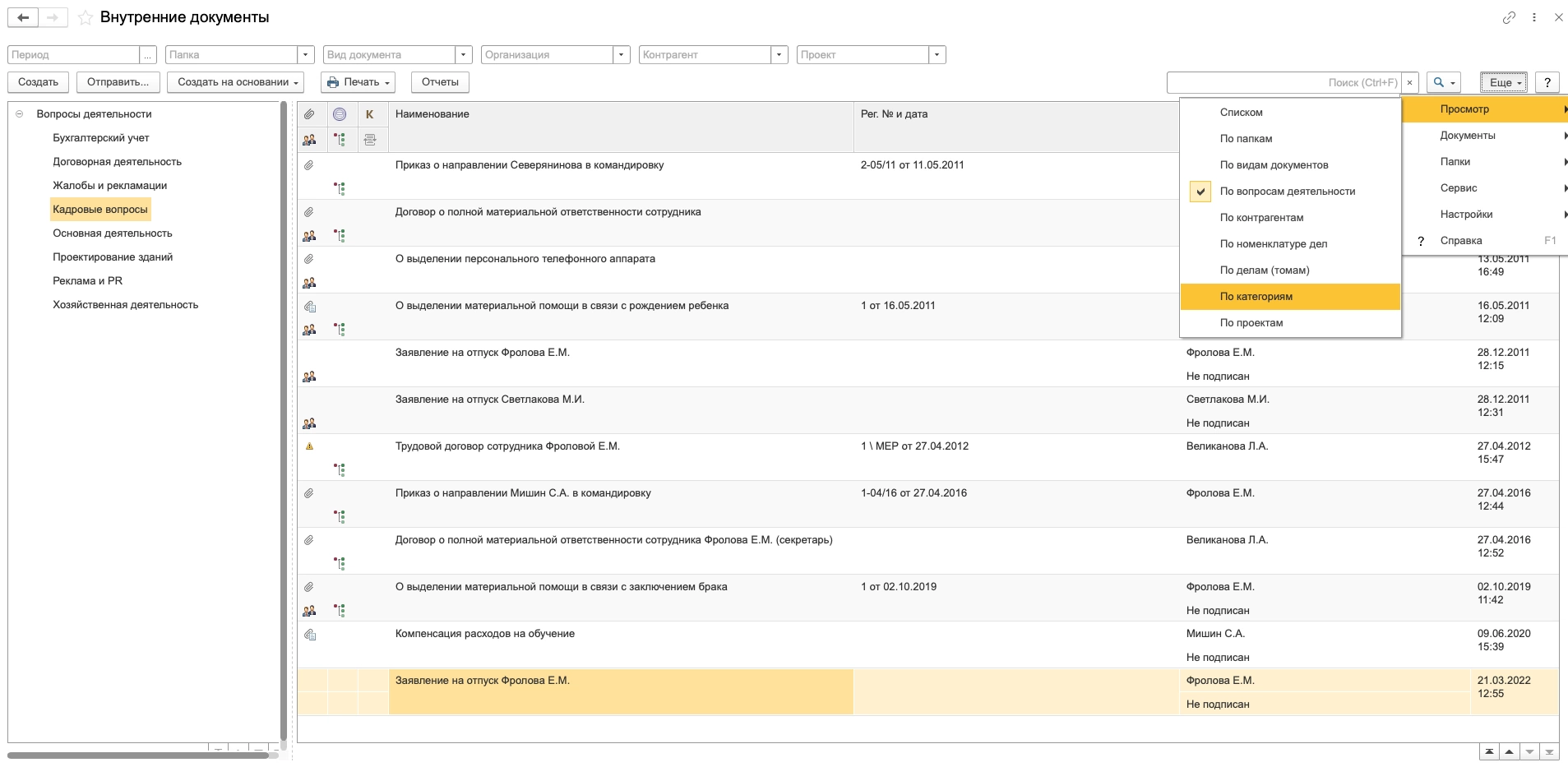This screenshot has height=767, width=1568.
Task: Collapse the Вопросы деятельности tree node
Action: click(20, 114)
